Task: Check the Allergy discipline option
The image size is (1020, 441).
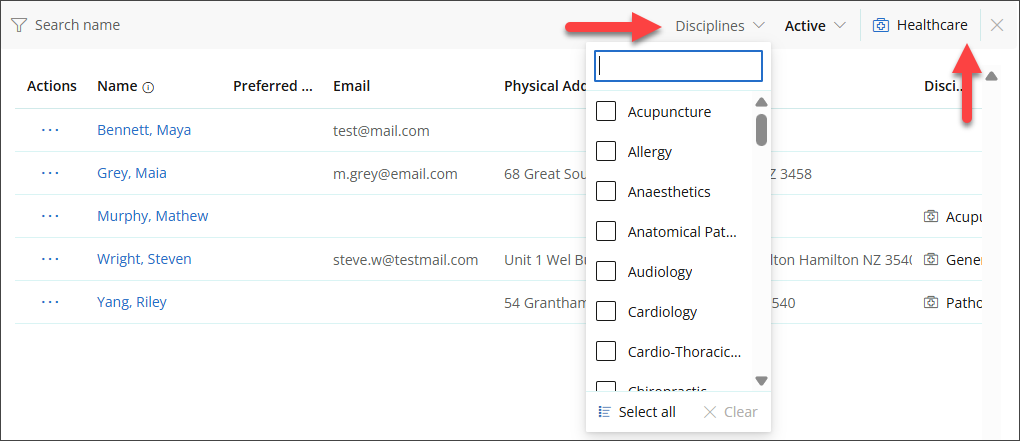Action: (x=606, y=152)
